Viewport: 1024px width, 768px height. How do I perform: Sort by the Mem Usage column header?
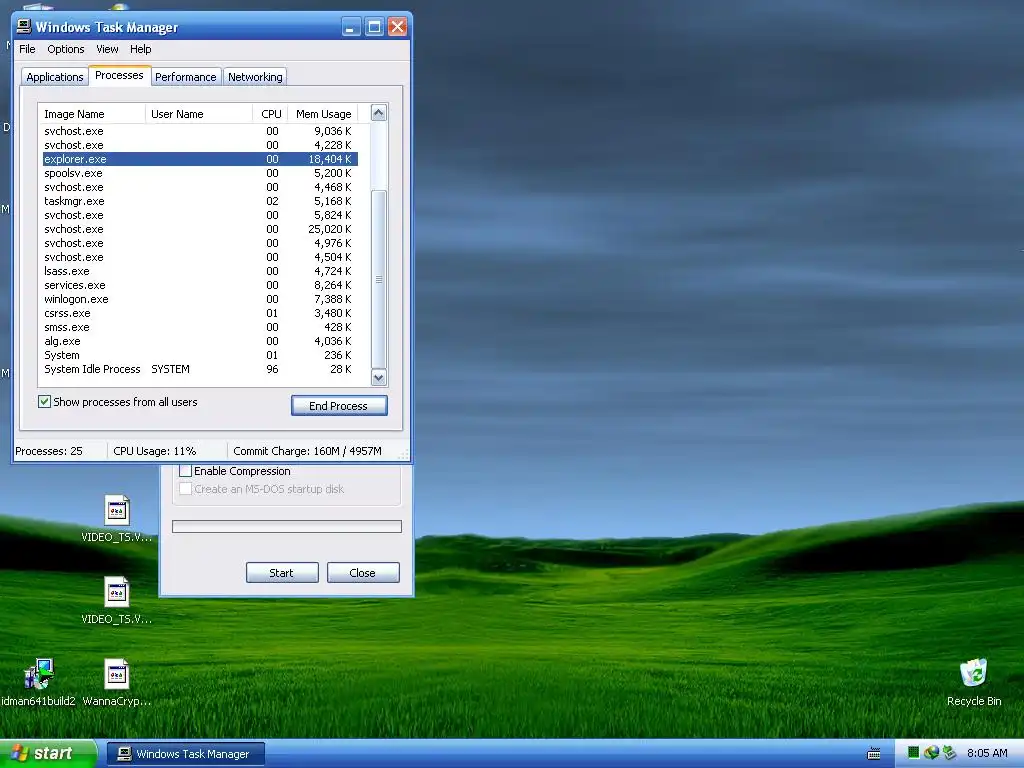[323, 114]
